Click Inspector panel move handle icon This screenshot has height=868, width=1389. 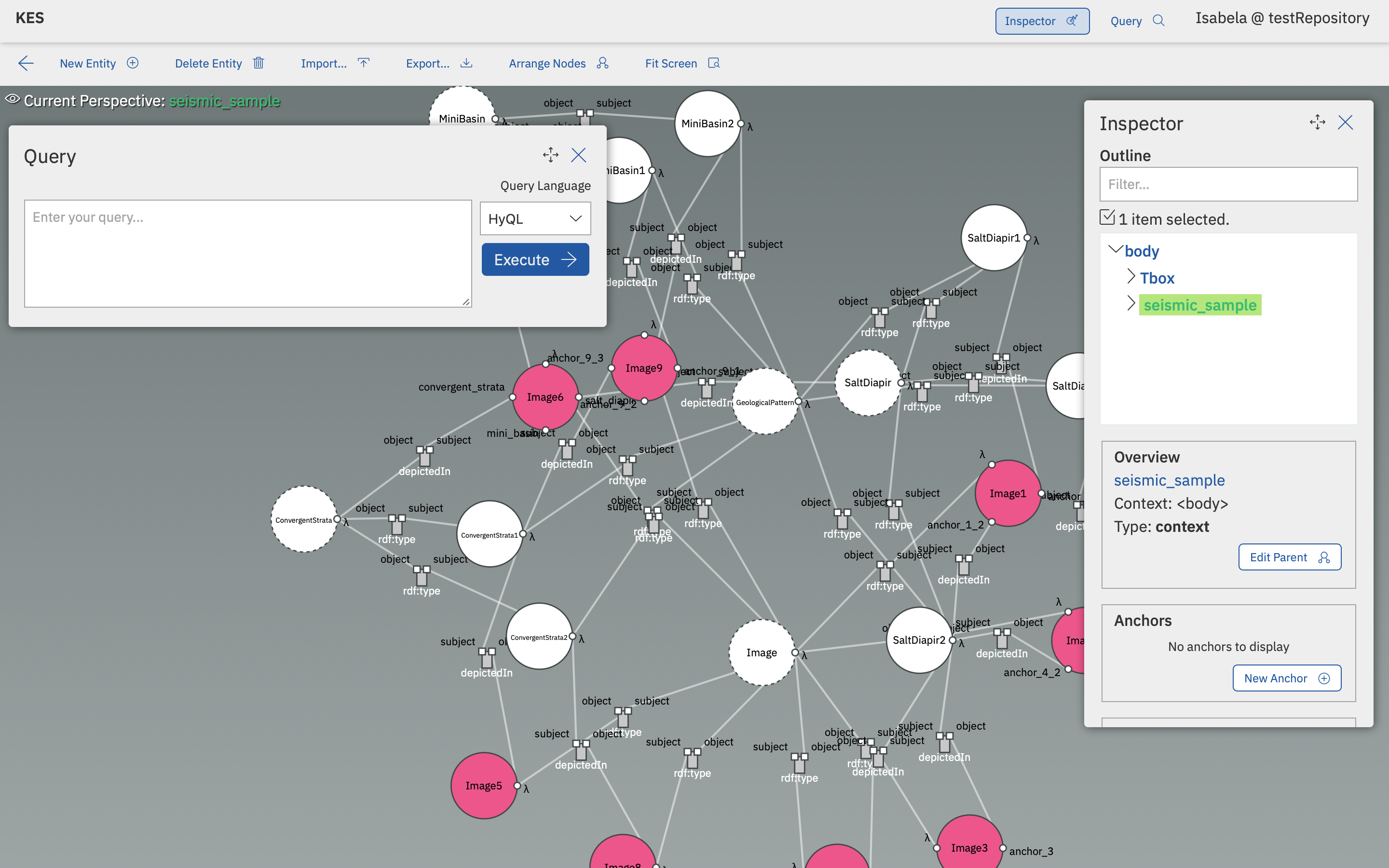1317,122
